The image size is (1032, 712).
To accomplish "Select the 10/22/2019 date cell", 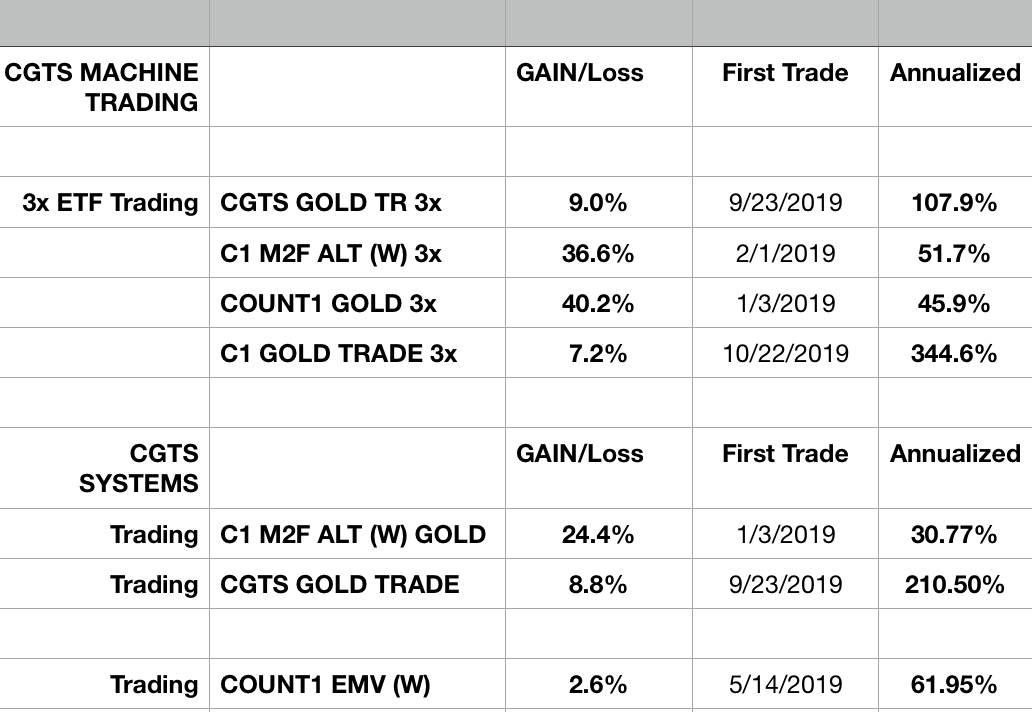I will coord(785,353).
